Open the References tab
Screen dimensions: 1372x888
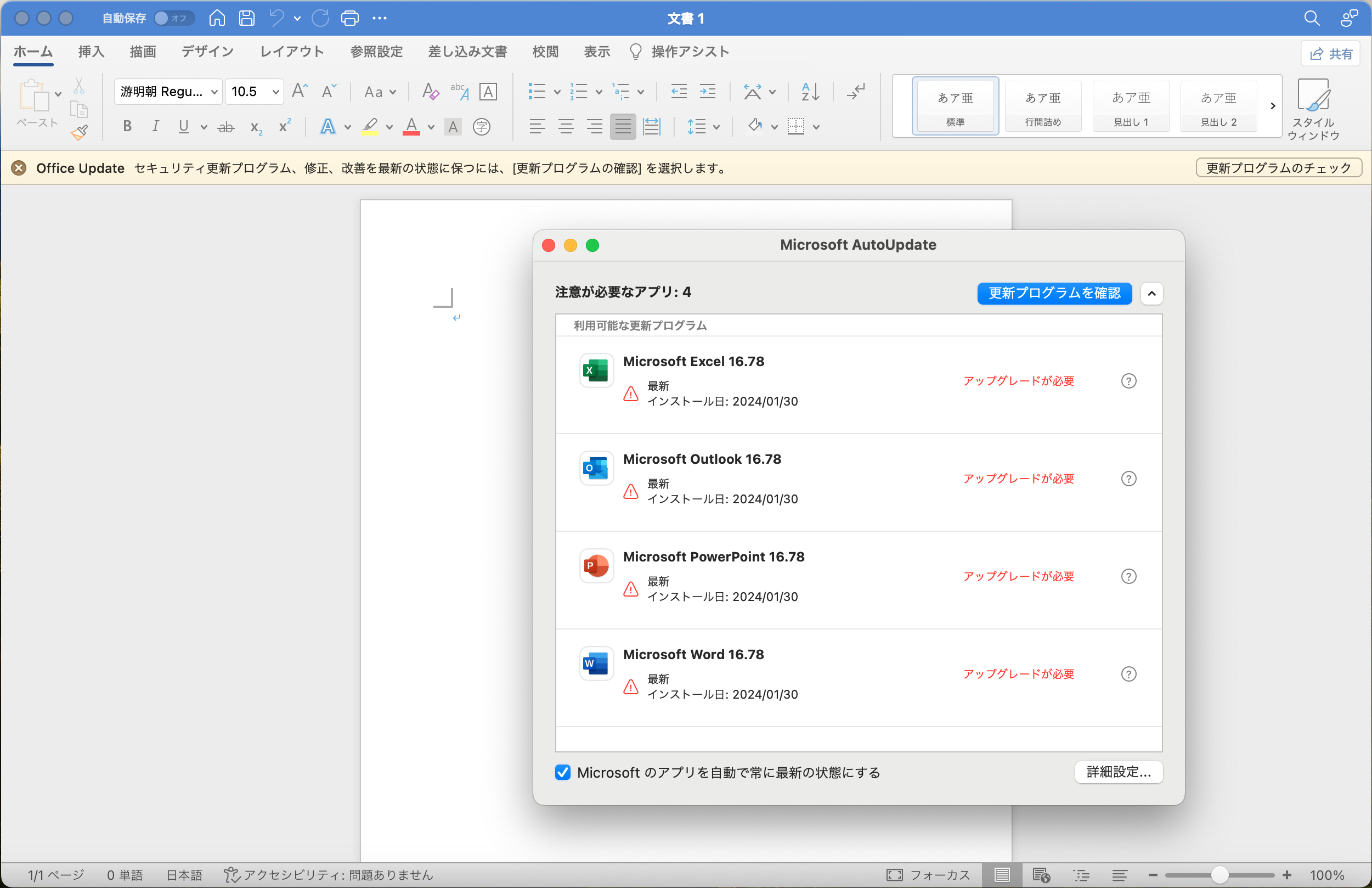pos(376,52)
